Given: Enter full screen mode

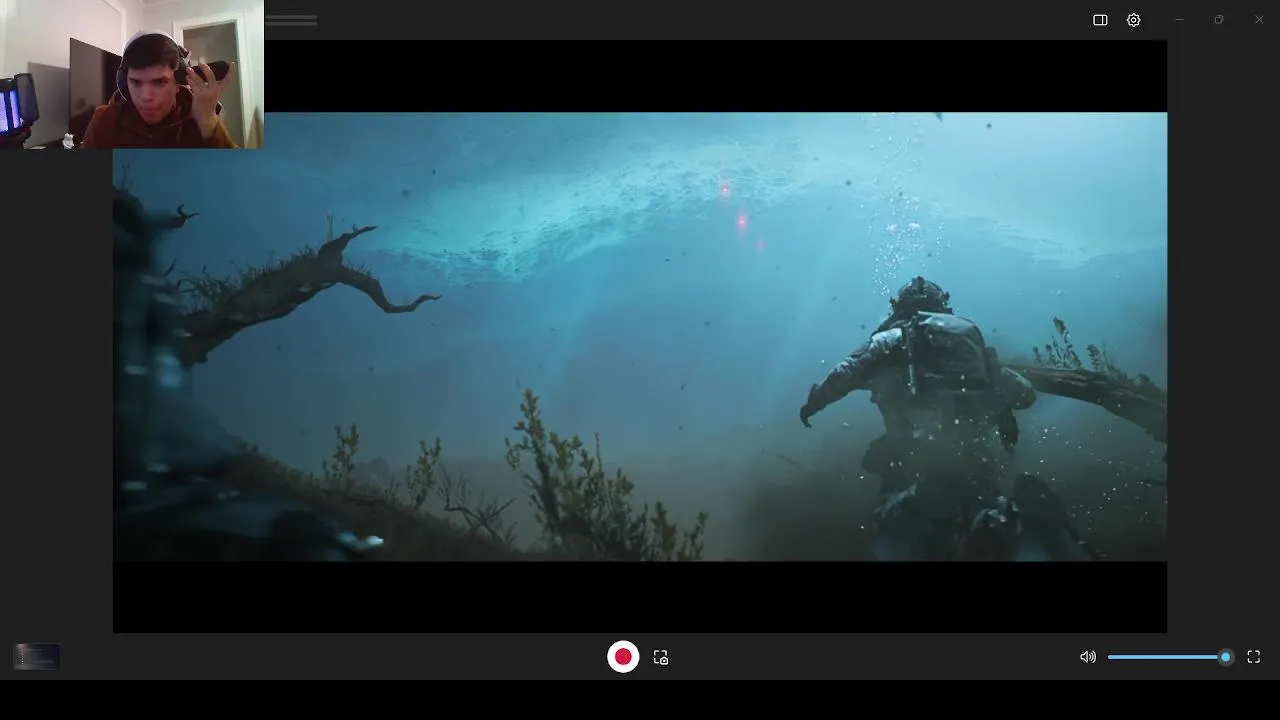Looking at the screenshot, I should point(1254,657).
